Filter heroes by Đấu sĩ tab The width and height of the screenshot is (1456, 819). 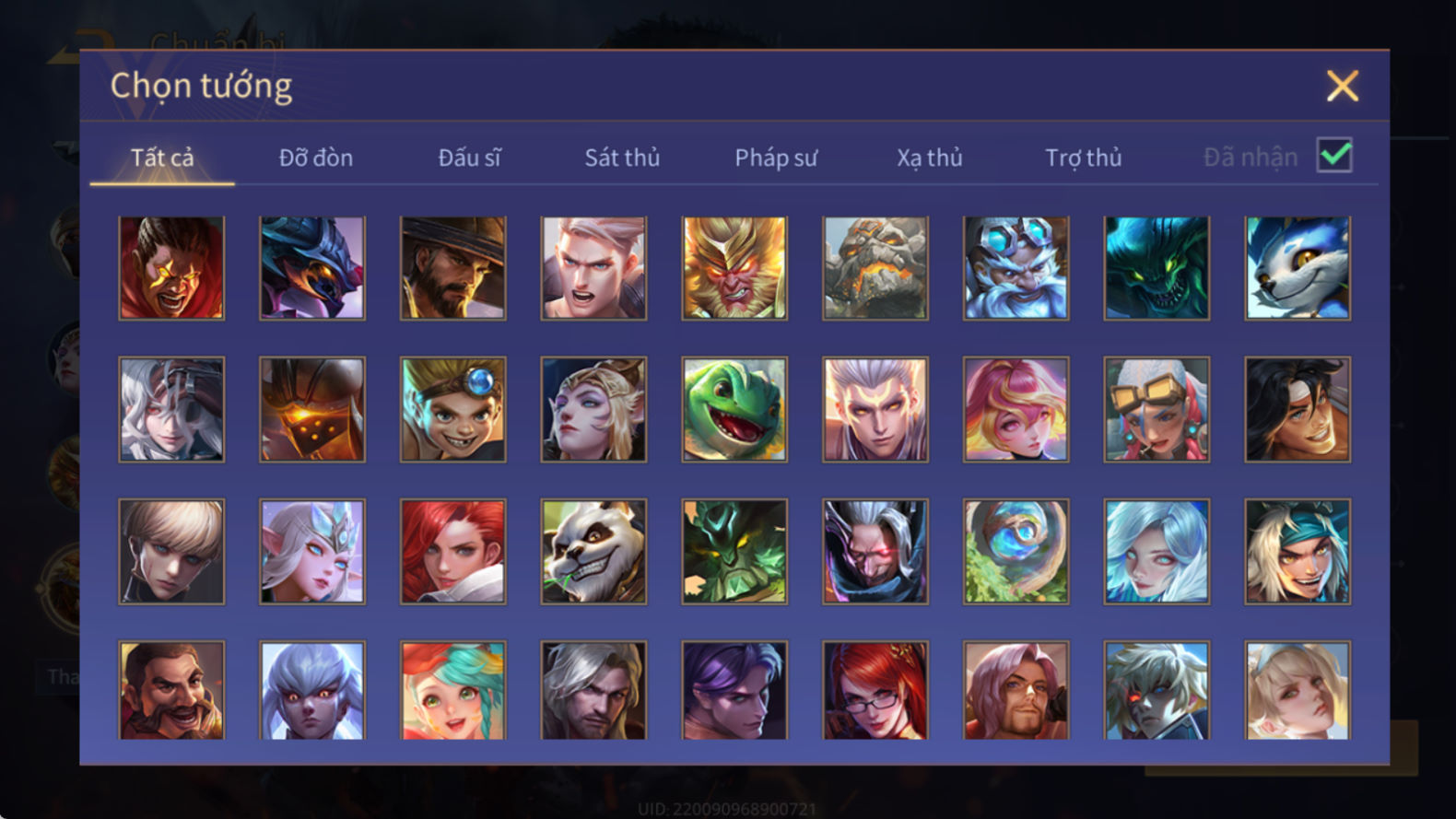[x=469, y=158]
